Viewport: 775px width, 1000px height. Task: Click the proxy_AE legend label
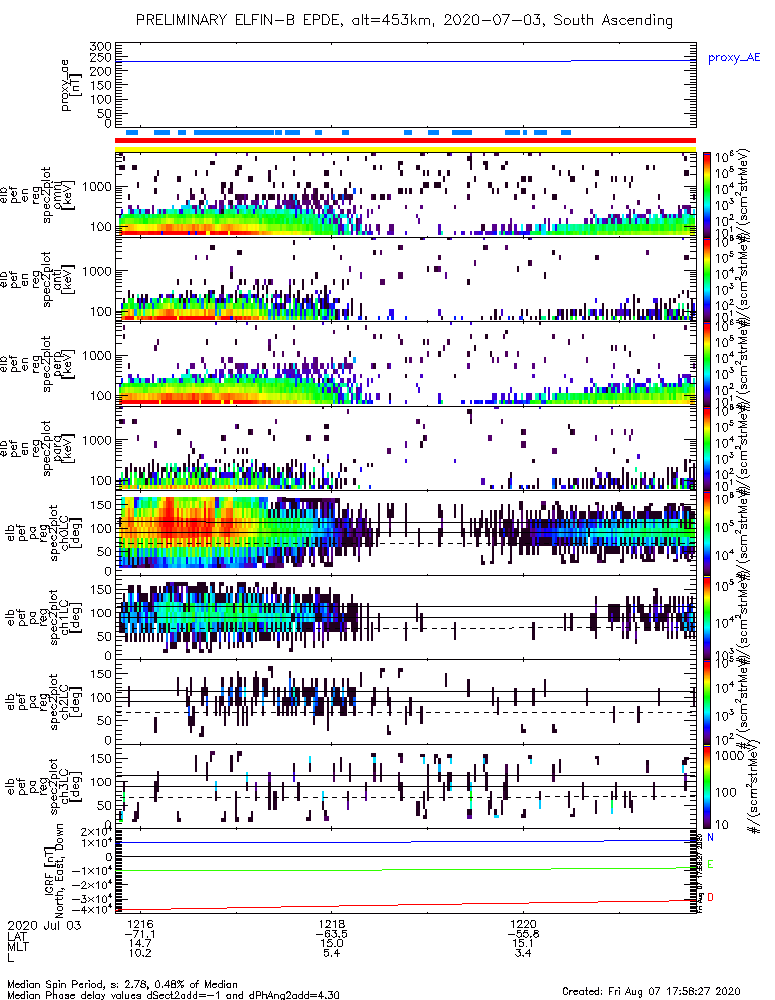tap(734, 58)
